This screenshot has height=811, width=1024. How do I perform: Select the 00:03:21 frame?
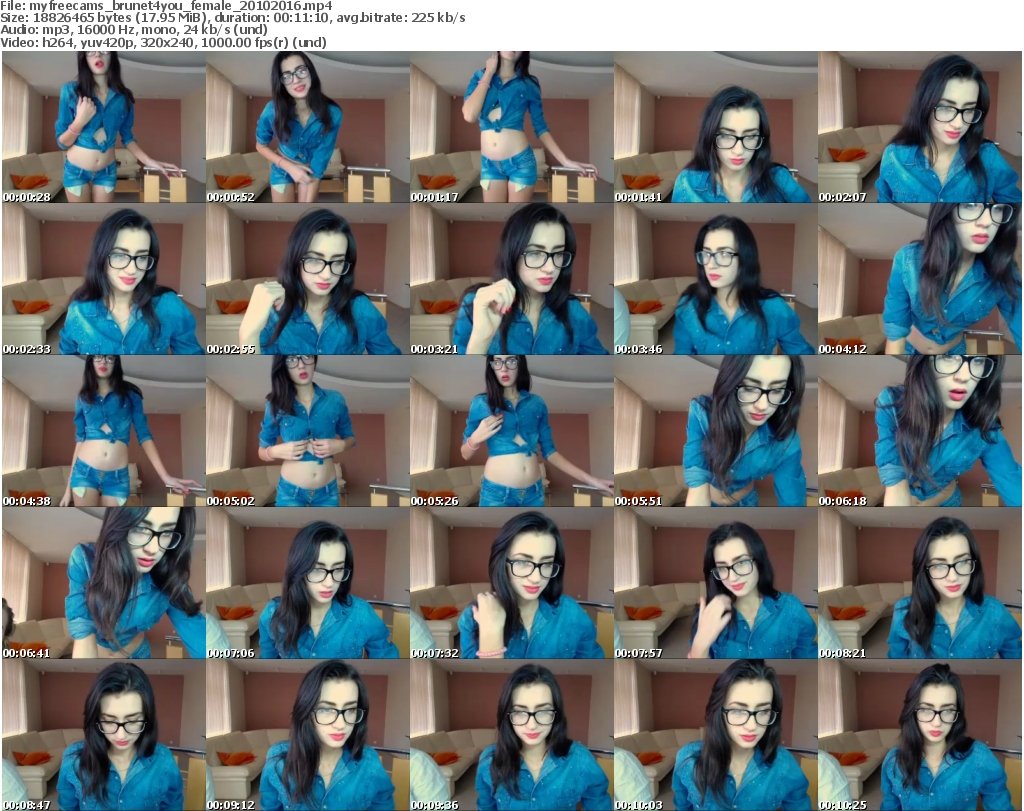point(511,279)
